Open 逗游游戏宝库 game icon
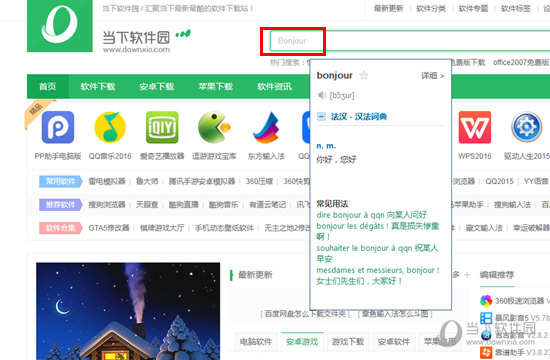550x360 pixels. pyautogui.click(x=214, y=127)
